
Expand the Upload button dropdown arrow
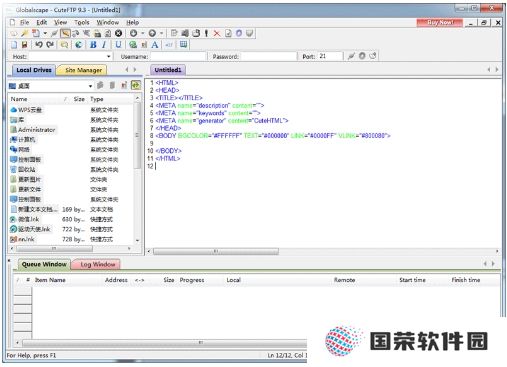click(161, 33)
